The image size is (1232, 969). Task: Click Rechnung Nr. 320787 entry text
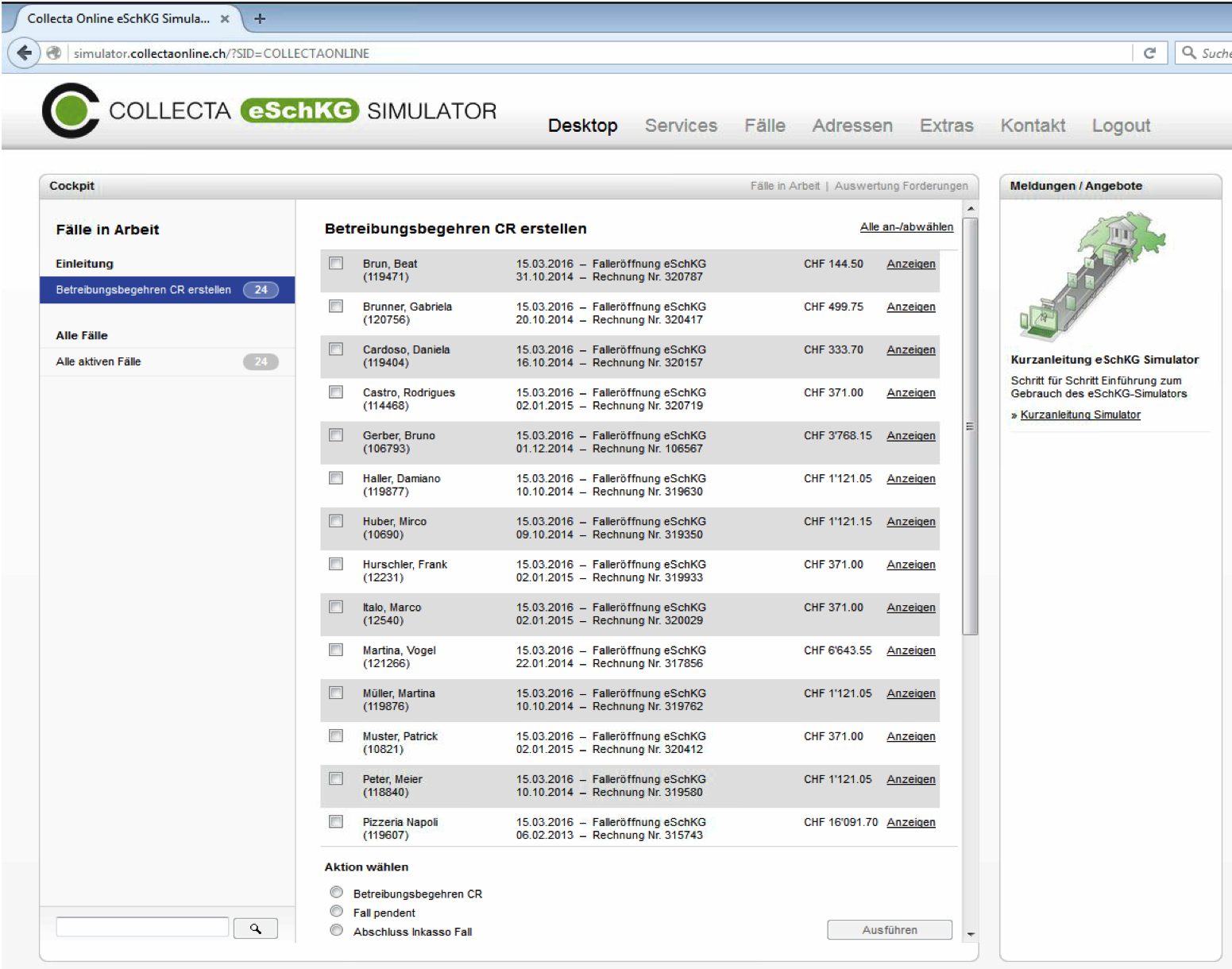pyautogui.click(x=647, y=276)
